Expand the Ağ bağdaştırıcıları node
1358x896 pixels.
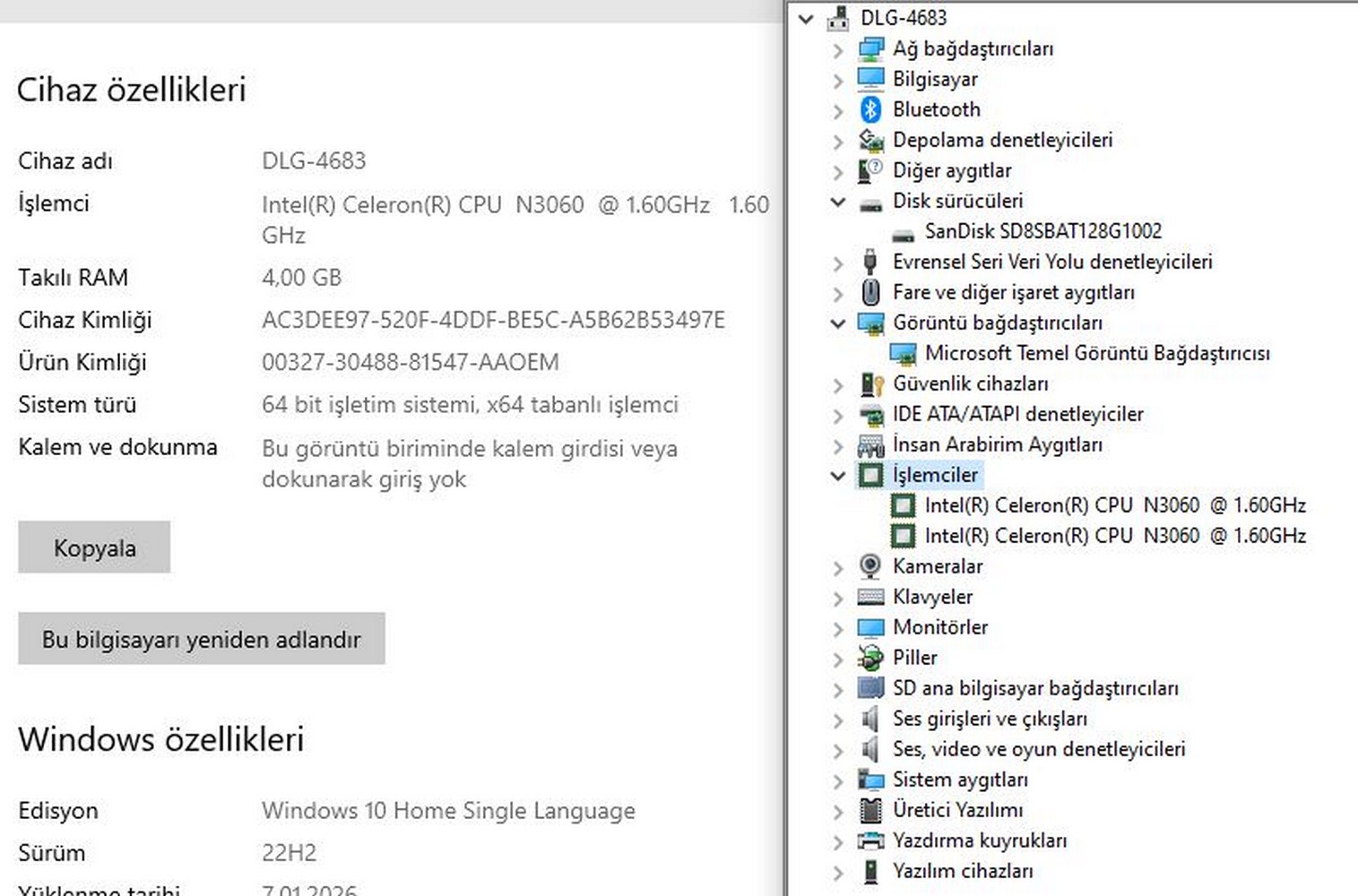(x=838, y=49)
